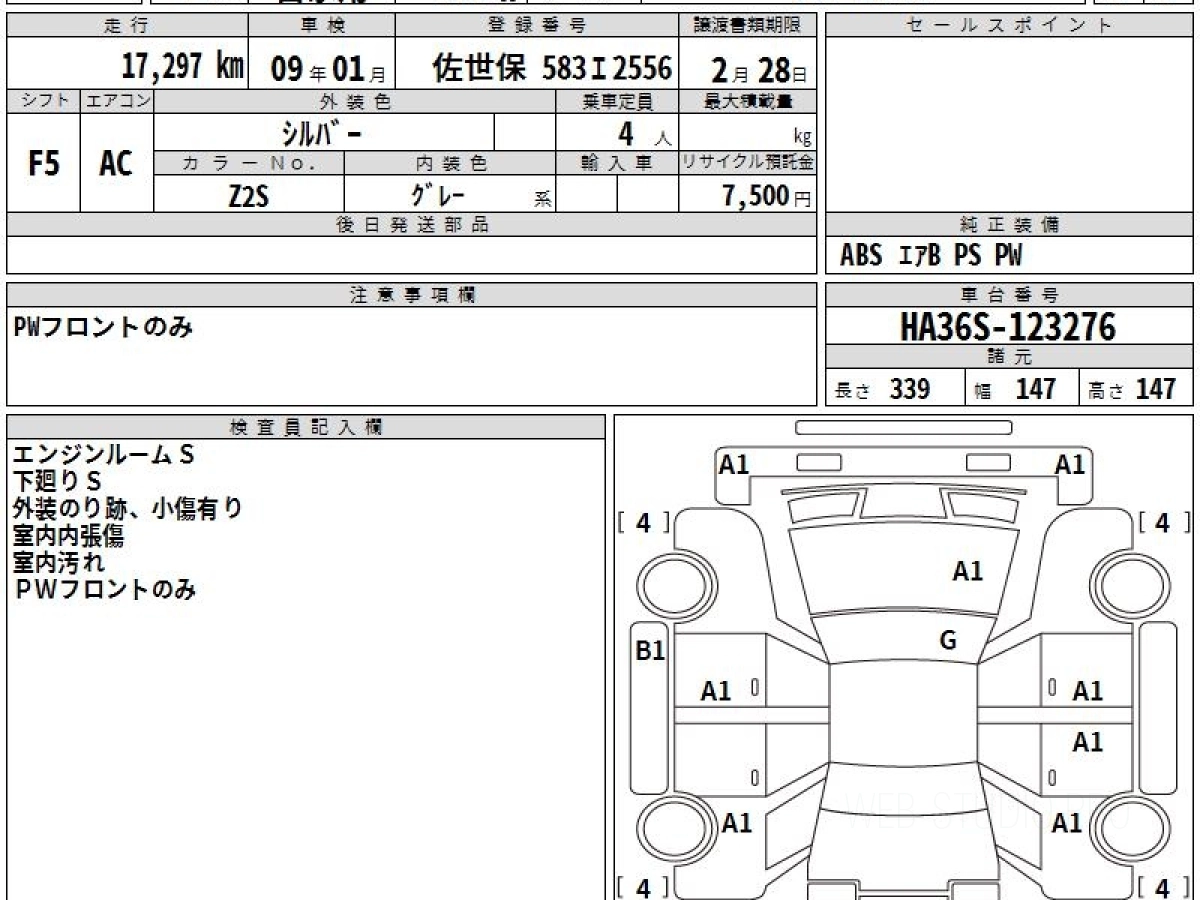Select the color number Z2S
The image size is (1200, 900).
(x=248, y=196)
